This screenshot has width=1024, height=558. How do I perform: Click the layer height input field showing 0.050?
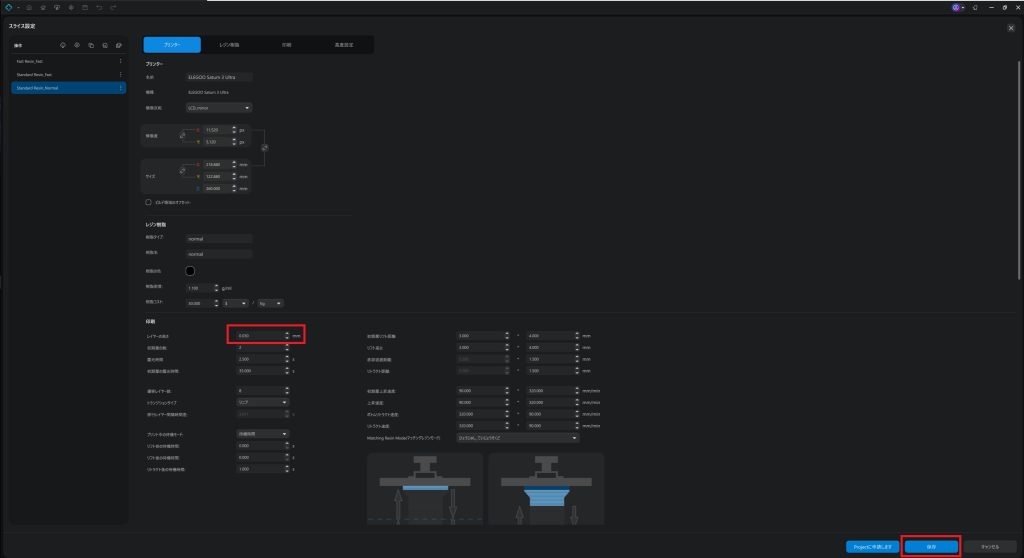(x=258, y=336)
